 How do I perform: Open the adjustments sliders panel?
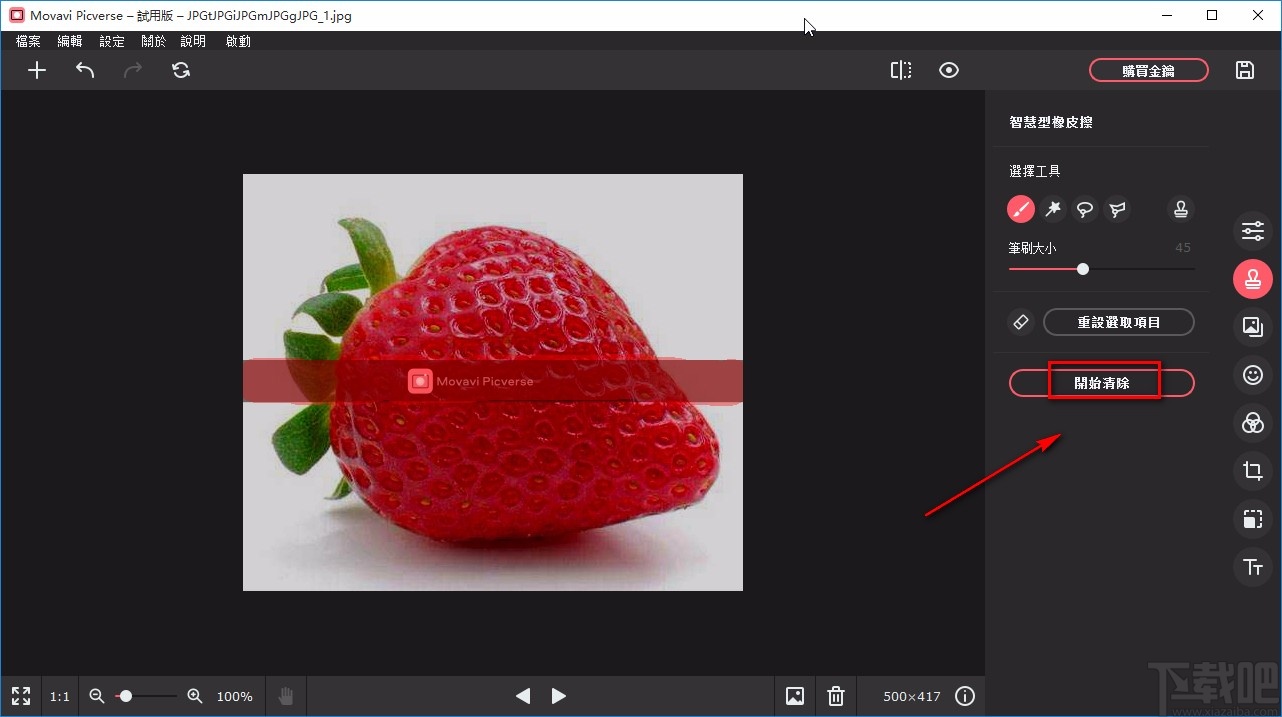coord(1252,231)
